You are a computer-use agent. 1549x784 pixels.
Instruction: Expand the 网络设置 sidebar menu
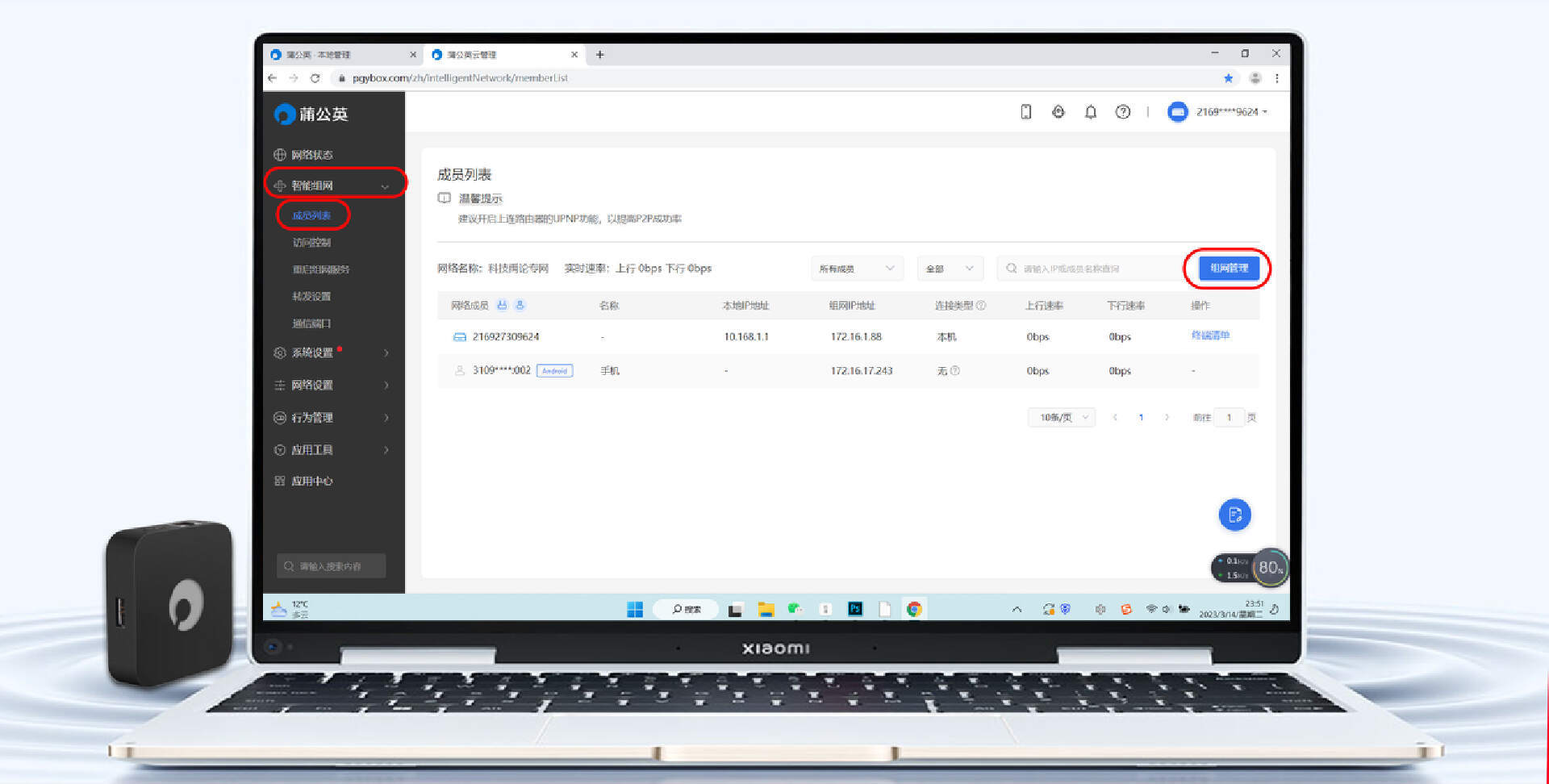coord(332,385)
